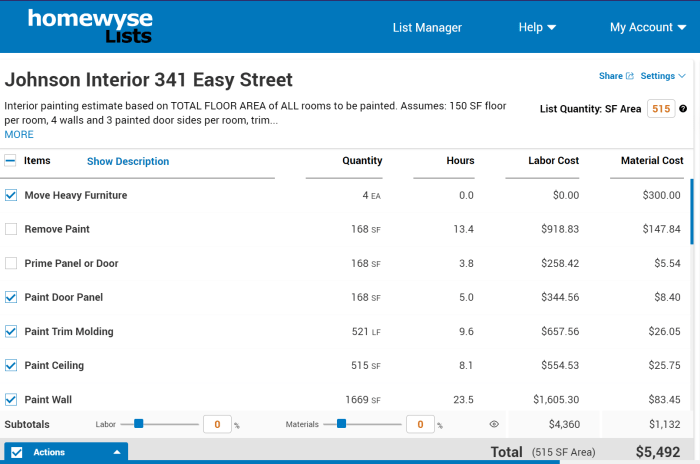Screen dimensions: 700x464
Task: Click the Material Cost column header
Action: (652, 160)
